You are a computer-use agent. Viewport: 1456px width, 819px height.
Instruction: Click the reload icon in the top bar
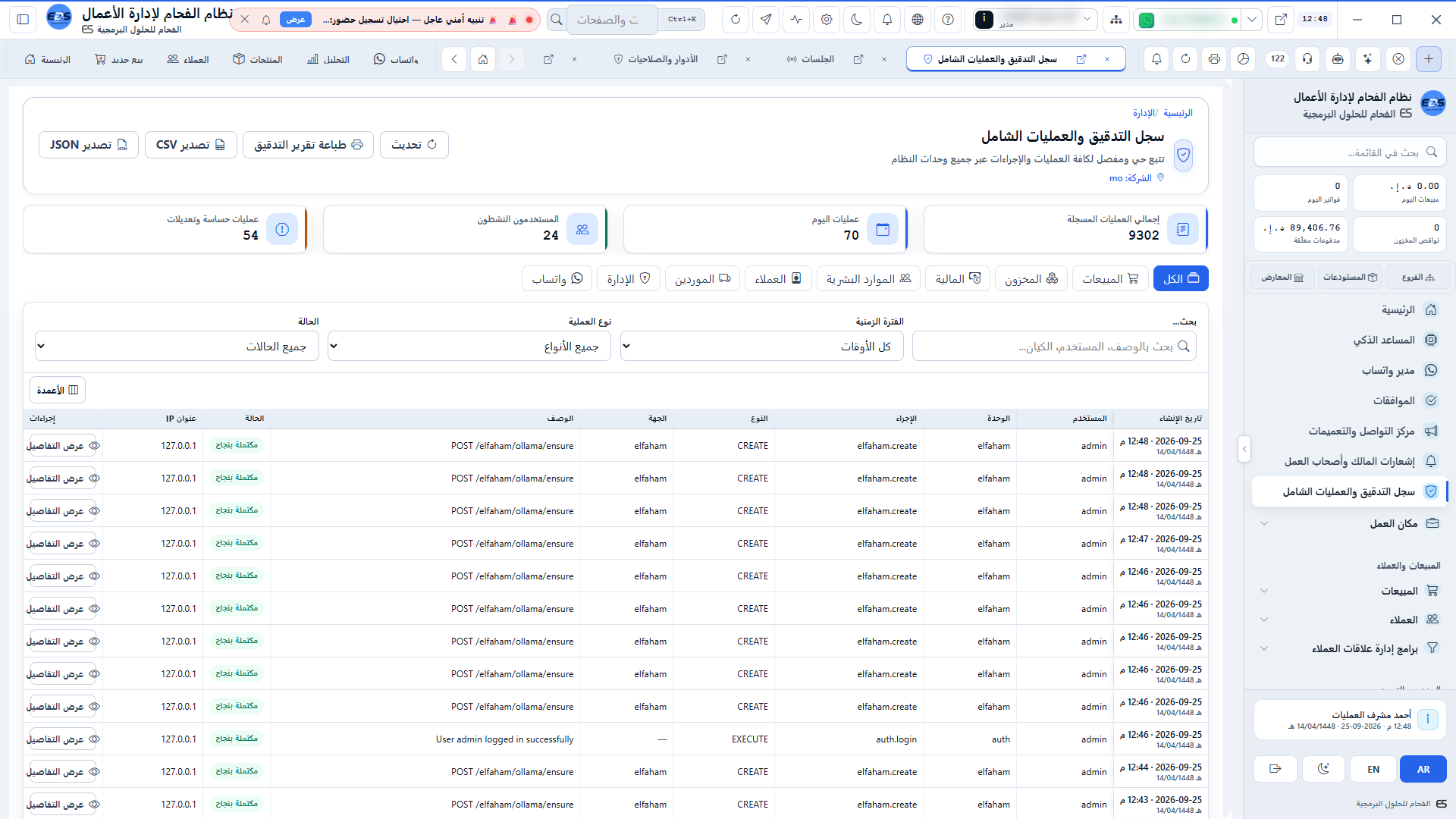pyautogui.click(x=735, y=20)
